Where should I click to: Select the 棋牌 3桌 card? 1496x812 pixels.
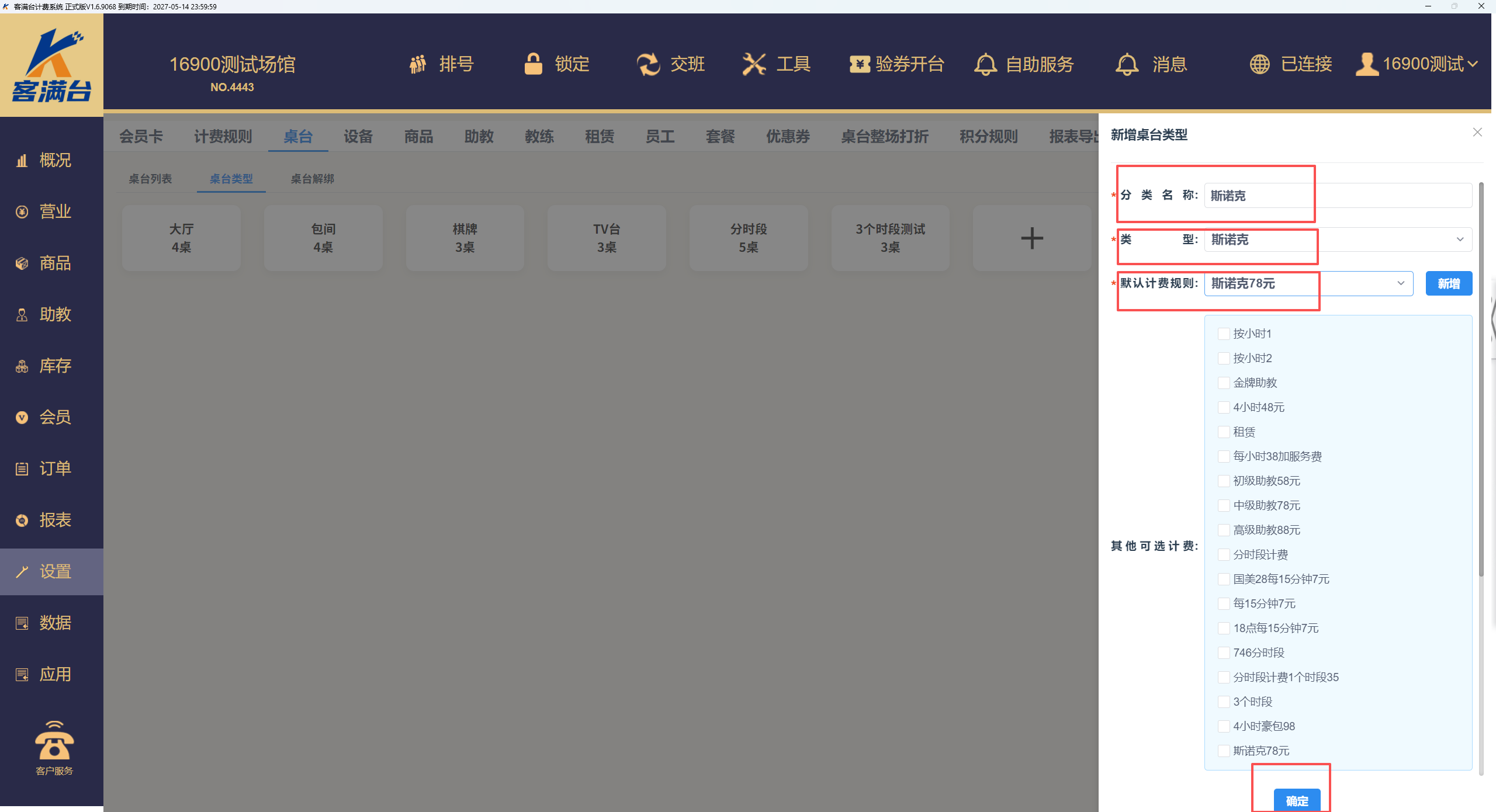click(x=465, y=238)
